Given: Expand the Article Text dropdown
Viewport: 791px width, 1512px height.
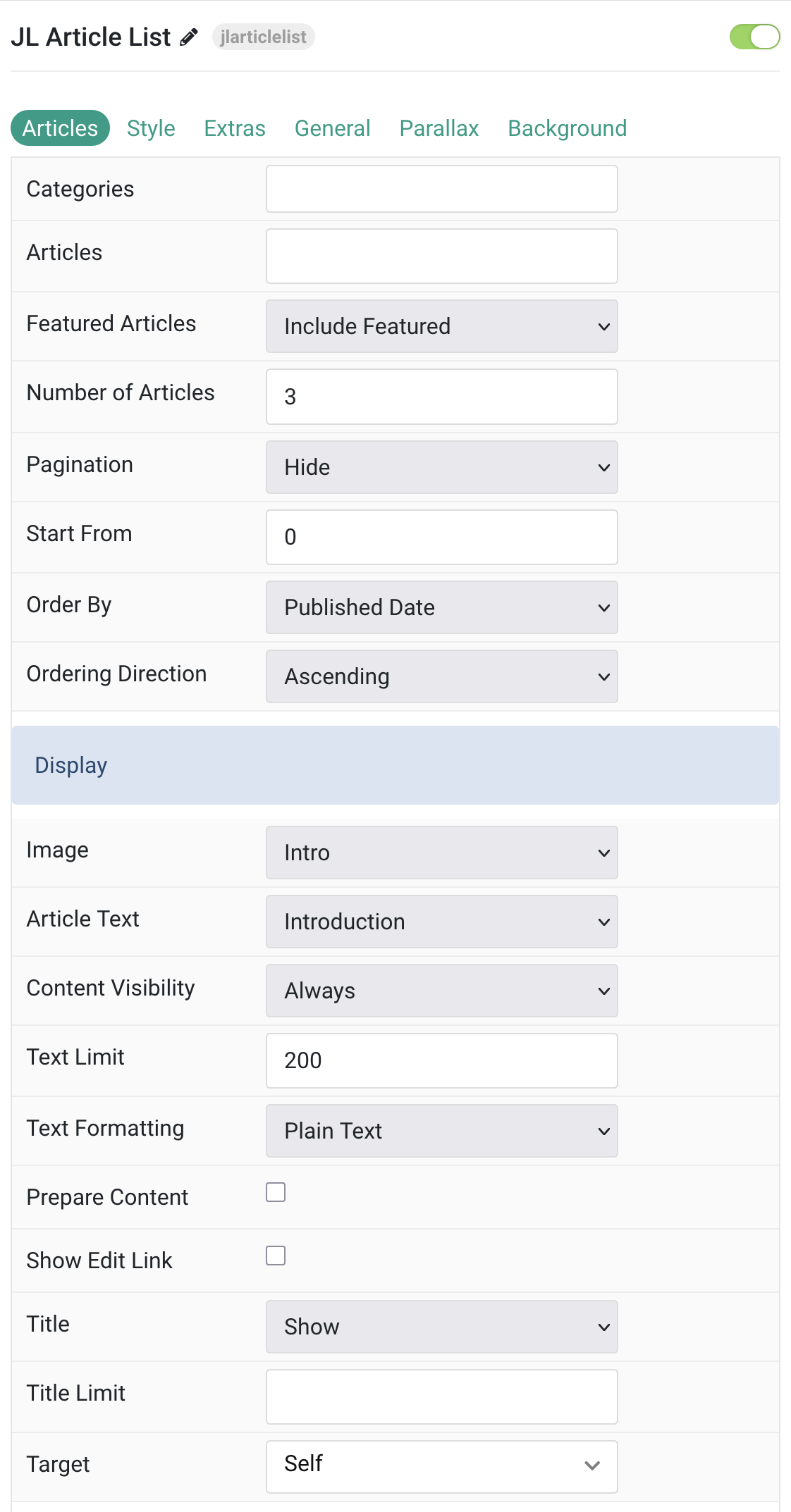Looking at the screenshot, I should (442, 922).
